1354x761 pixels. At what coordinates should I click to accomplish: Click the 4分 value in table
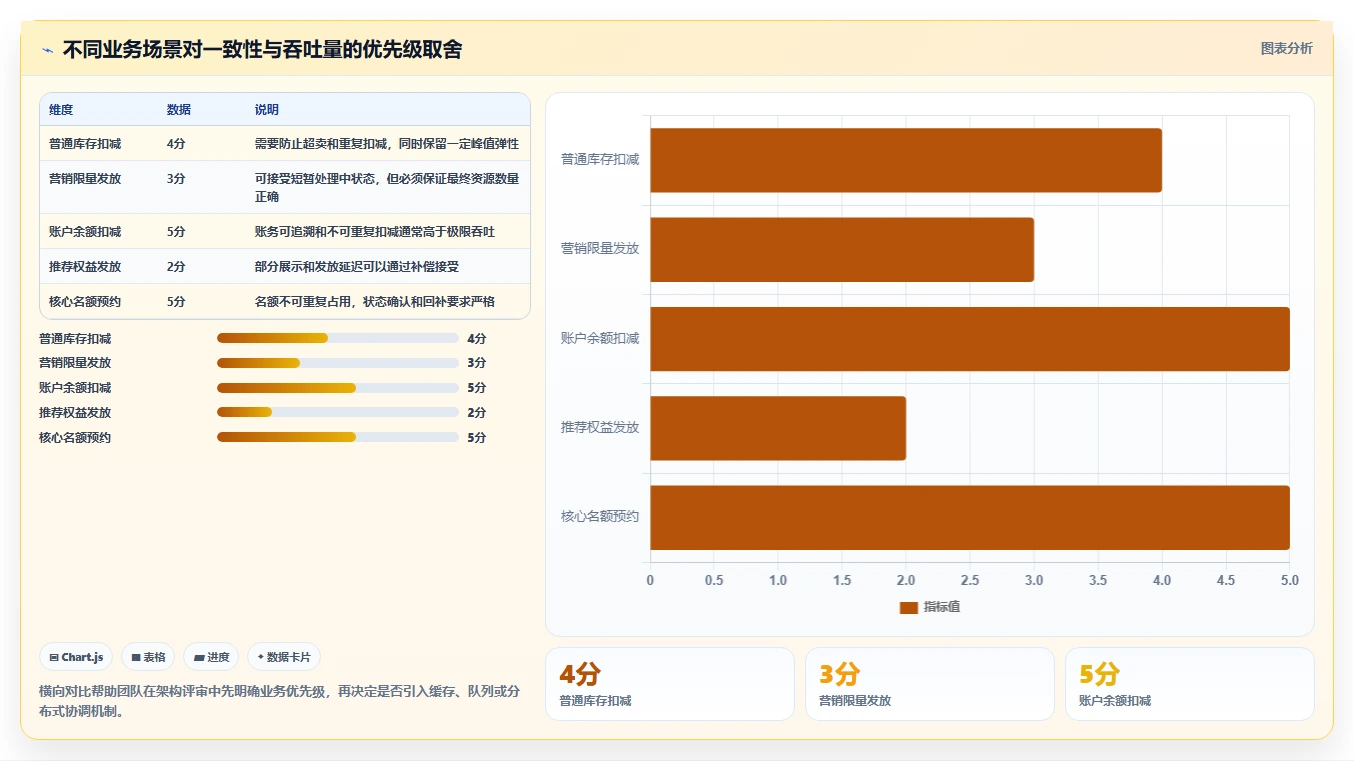click(176, 144)
